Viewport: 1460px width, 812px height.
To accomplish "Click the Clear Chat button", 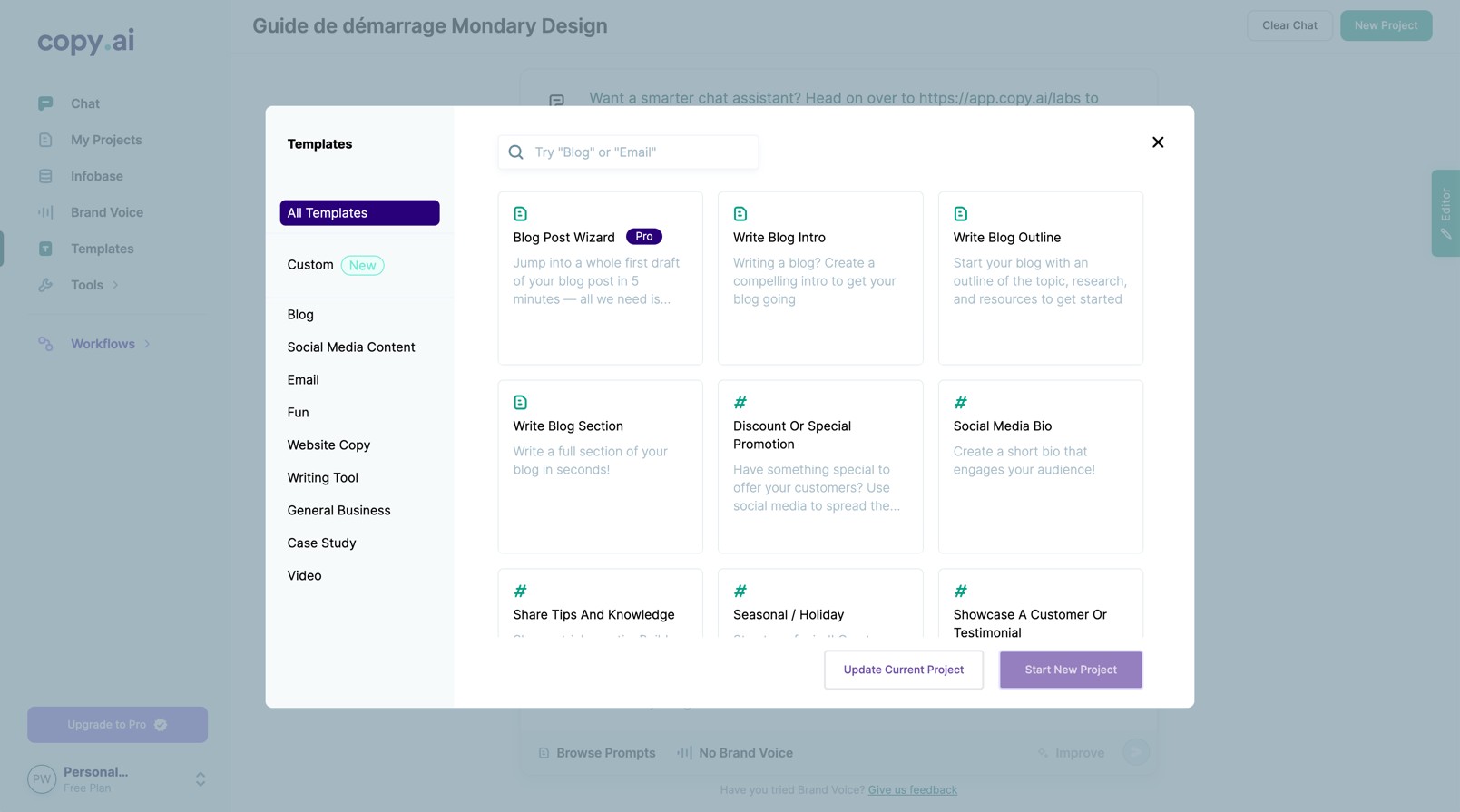I will coord(1289,25).
